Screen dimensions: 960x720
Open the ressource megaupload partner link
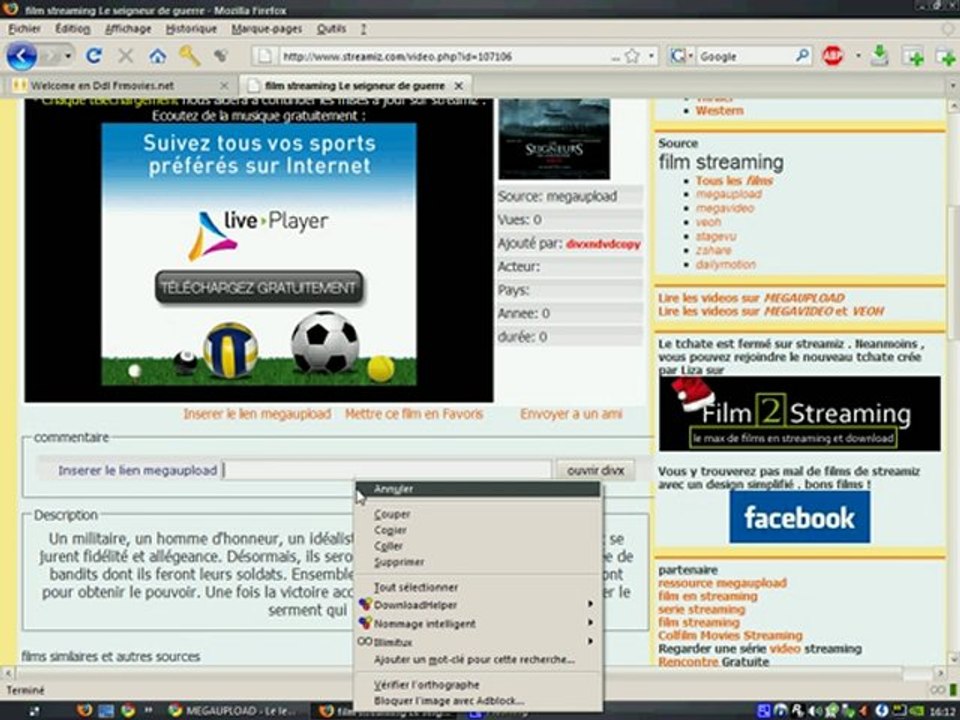pyautogui.click(x=722, y=583)
